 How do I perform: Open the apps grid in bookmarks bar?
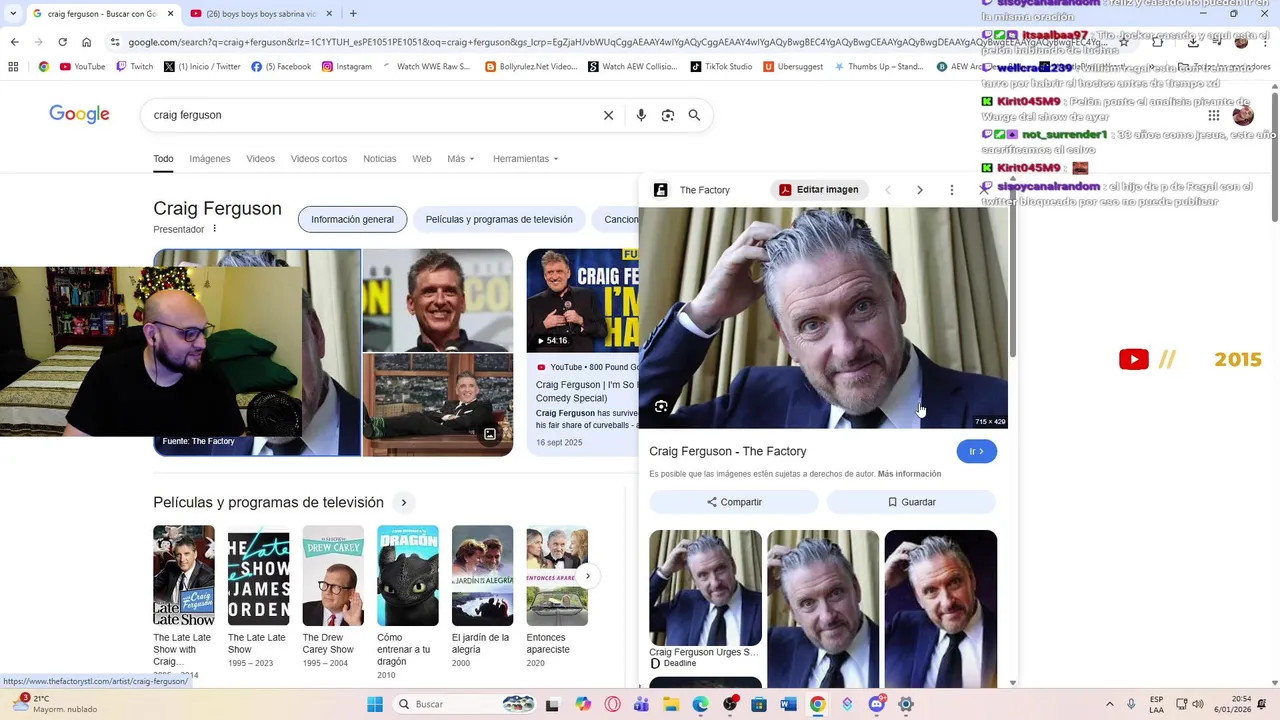pyautogui.click(x=13, y=67)
